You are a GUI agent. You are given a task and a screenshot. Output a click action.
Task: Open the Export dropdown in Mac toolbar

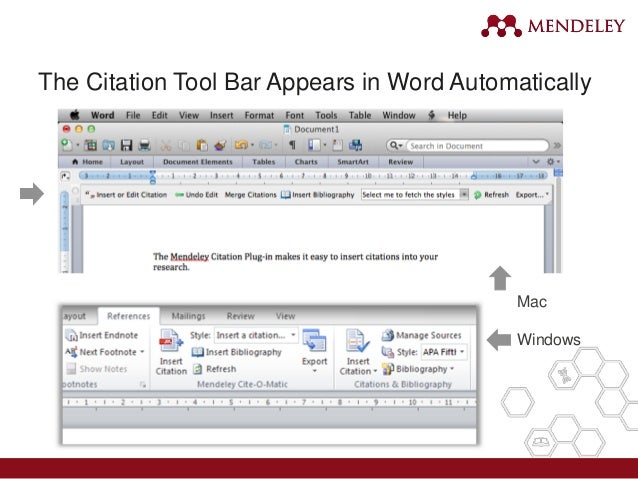[532, 195]
